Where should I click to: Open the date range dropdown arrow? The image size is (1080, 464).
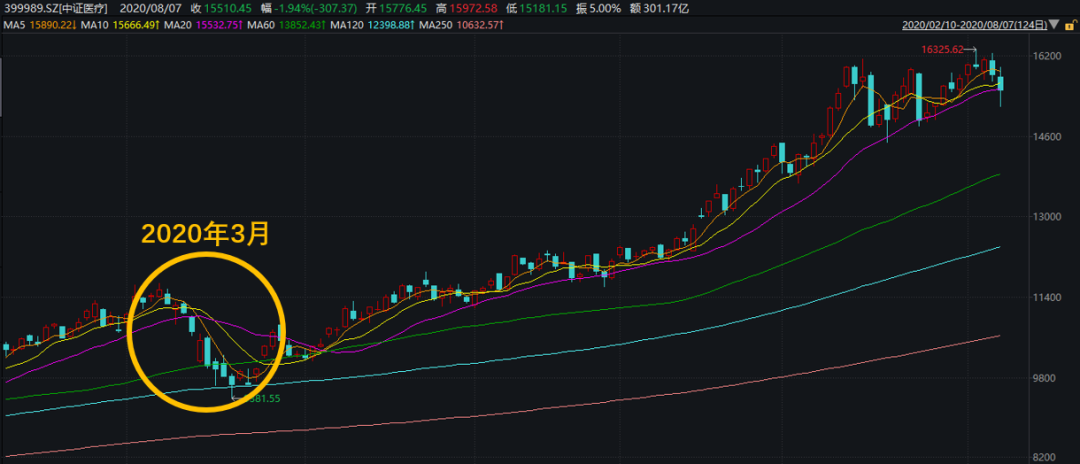tap(1052, 23)
